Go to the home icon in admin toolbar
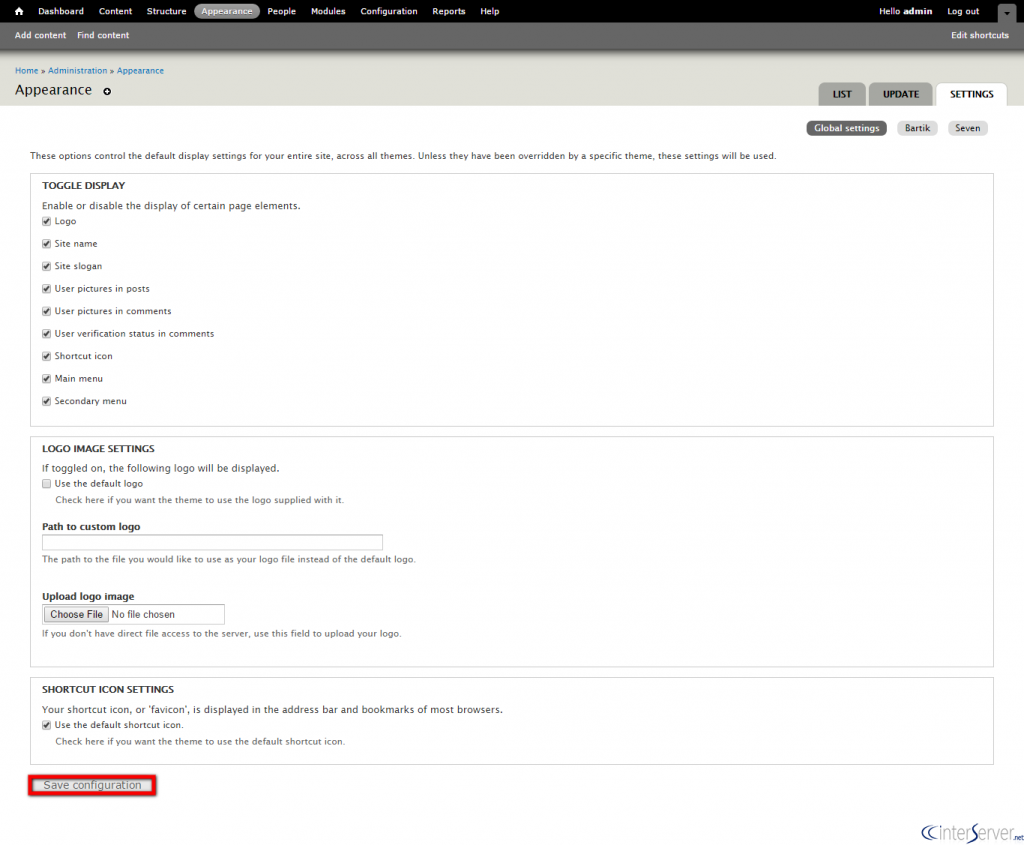This screenshot has height=845, width=1024. (x=19, y=11)
